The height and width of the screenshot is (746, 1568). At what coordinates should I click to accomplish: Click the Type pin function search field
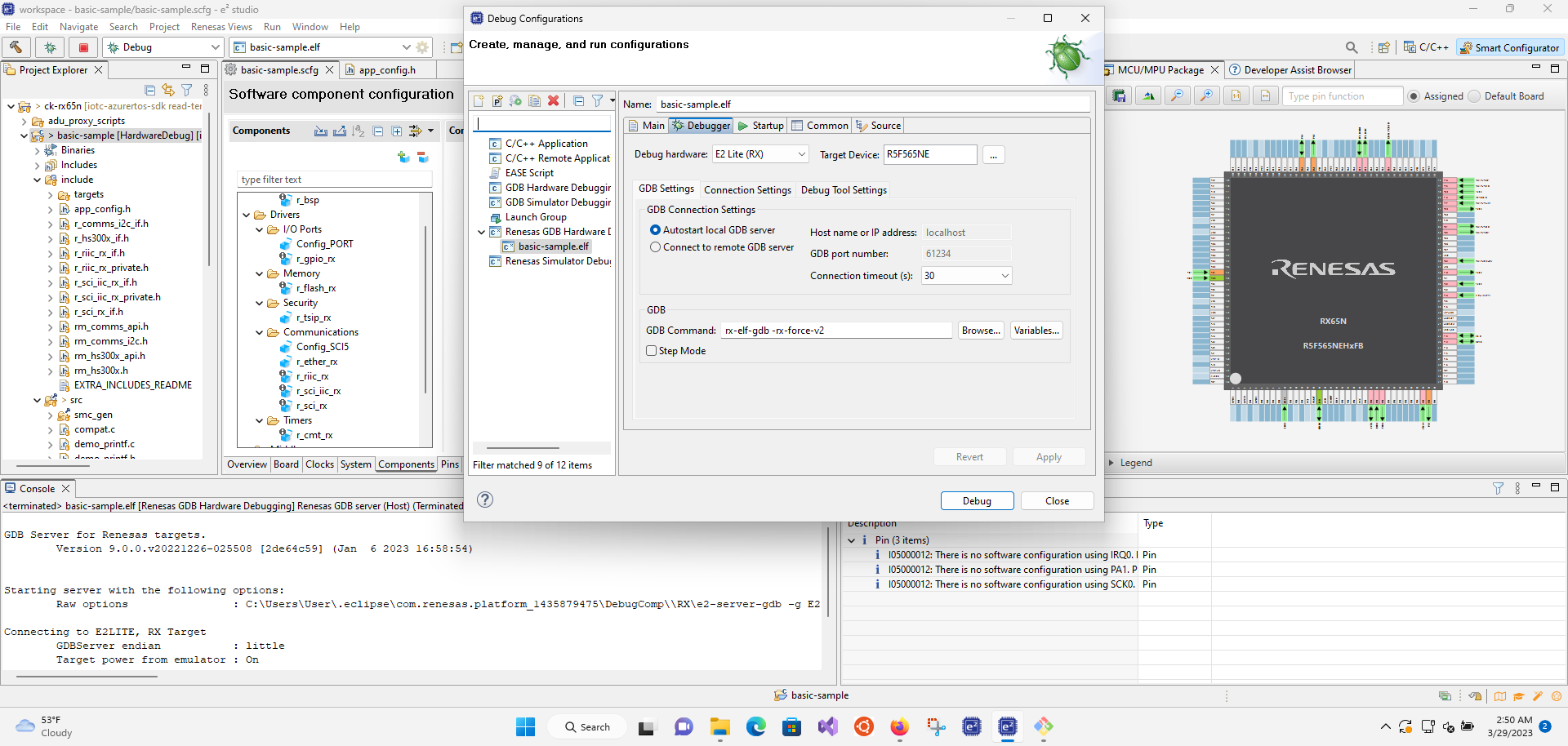click(1343, 96)
